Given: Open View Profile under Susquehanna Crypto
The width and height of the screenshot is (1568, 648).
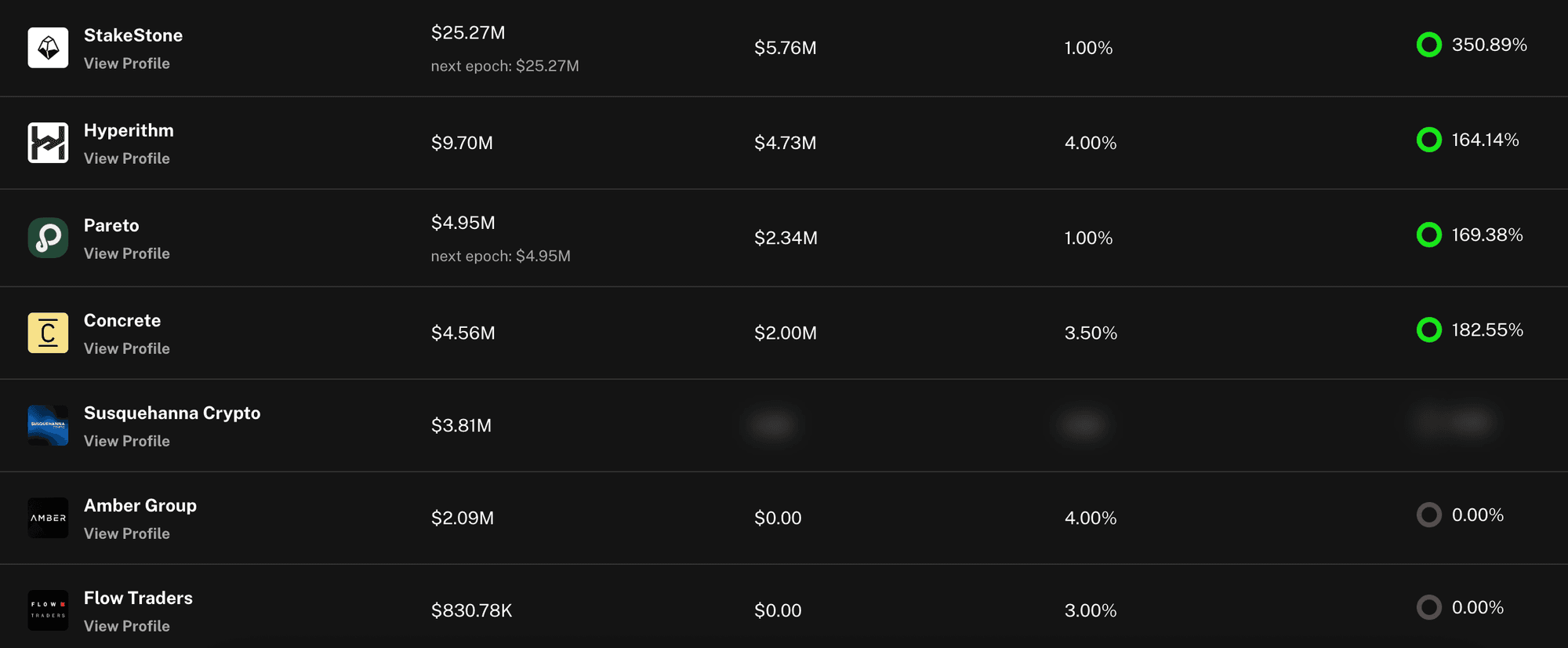Looking at the screenshot, I should coord(127,441).
